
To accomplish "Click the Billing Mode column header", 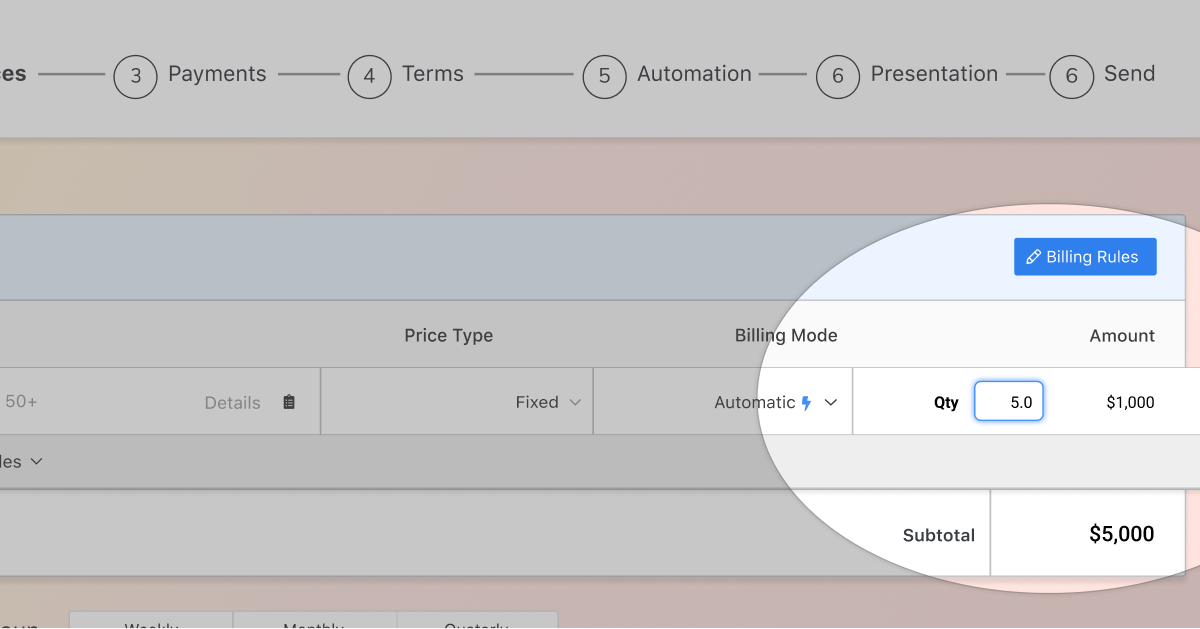I will pyautogui.click(x=786, y=336).
